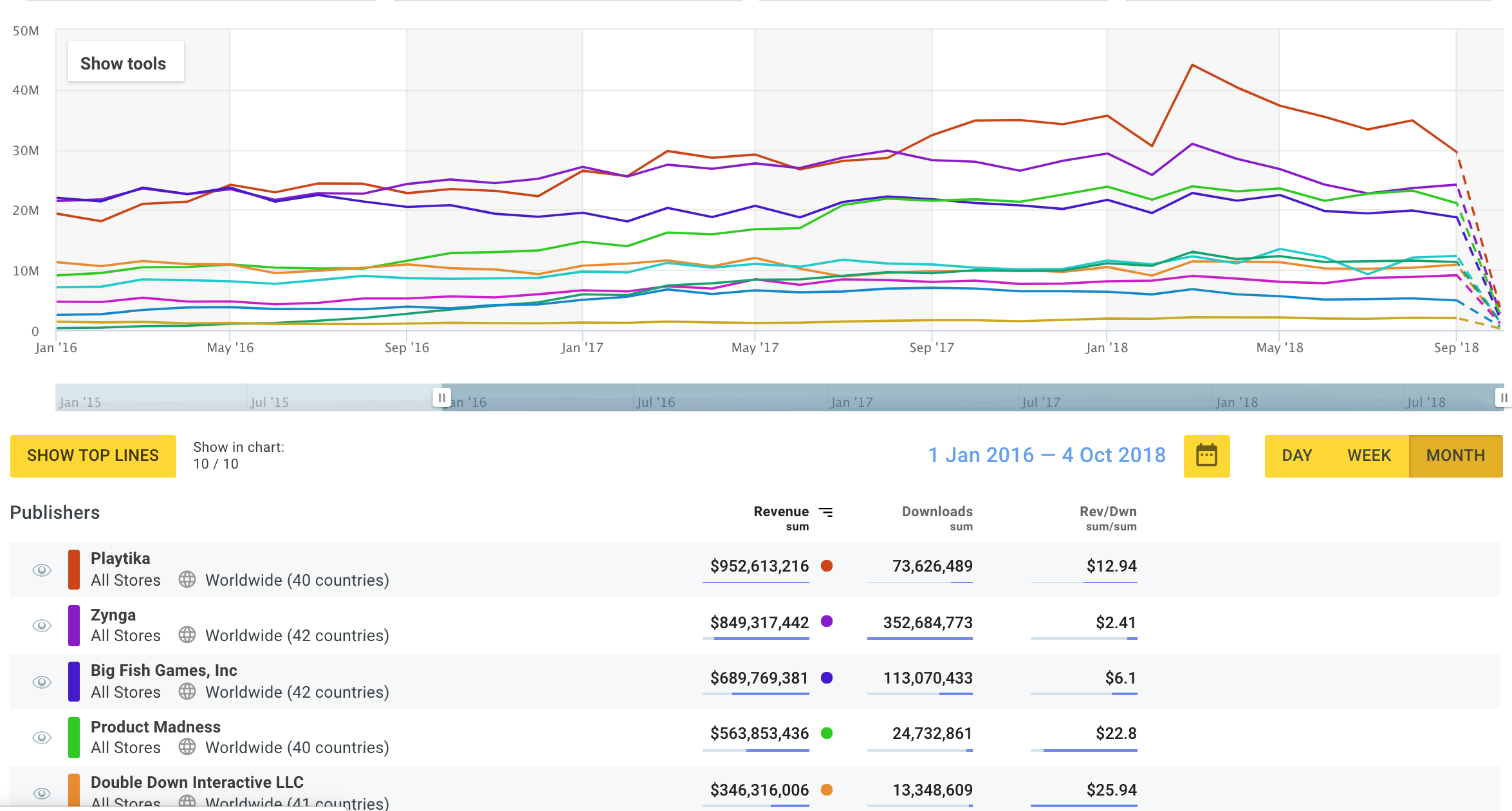Click Show tools button on chart
This screenshot has width=1512, height=811.
(124, 64)
